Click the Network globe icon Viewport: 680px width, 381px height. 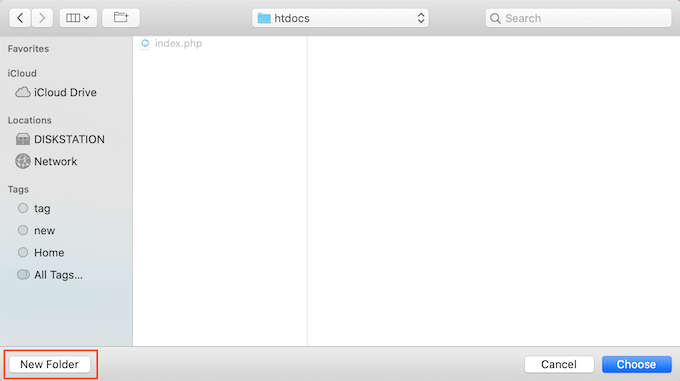[x=23, y=161]
